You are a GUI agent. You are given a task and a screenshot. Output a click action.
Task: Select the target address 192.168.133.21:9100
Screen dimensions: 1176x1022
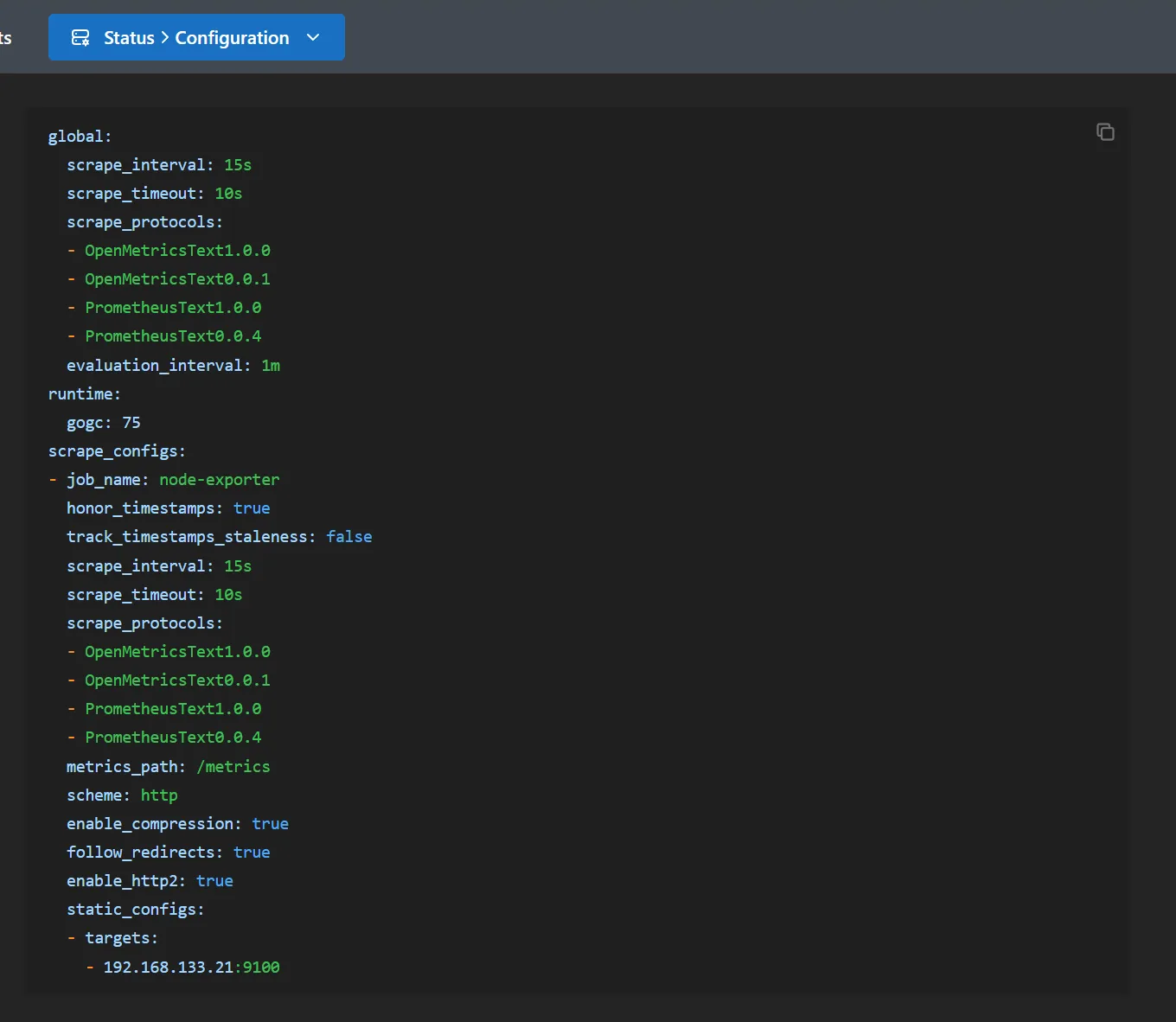coord(191,968)
